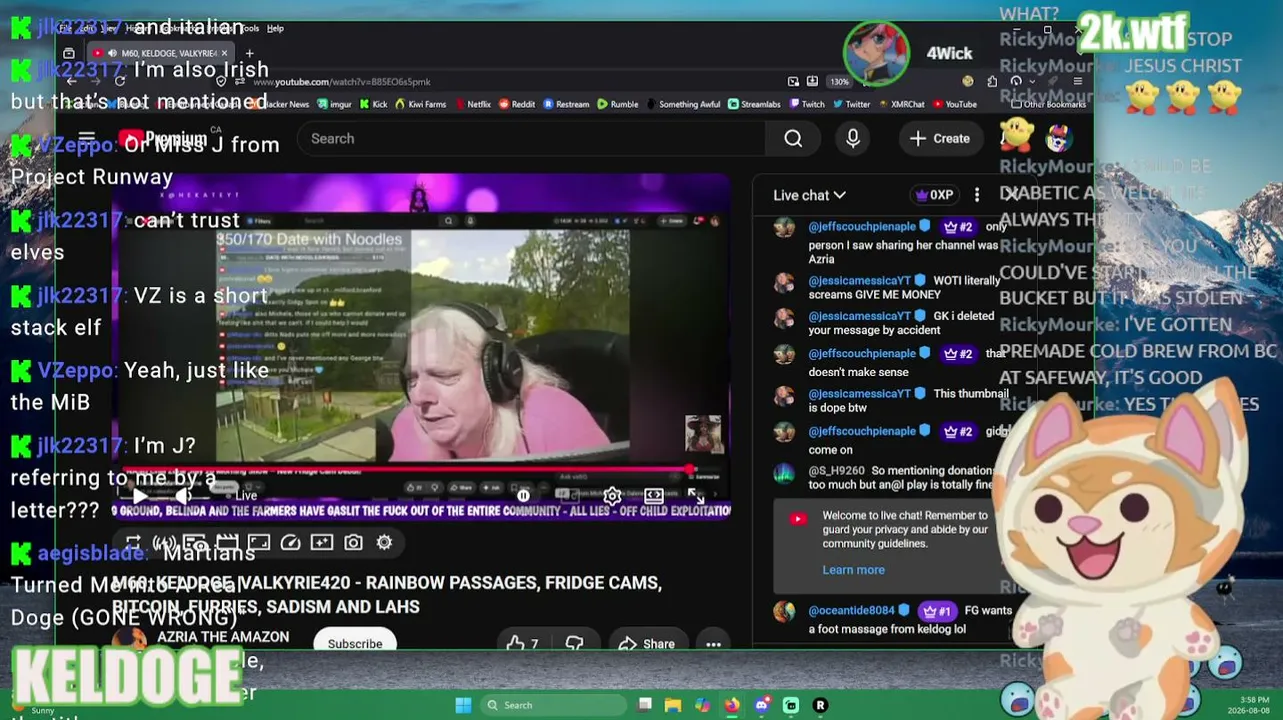
Task: Open a new browser tab with plus
Action: tap(249, 53)
